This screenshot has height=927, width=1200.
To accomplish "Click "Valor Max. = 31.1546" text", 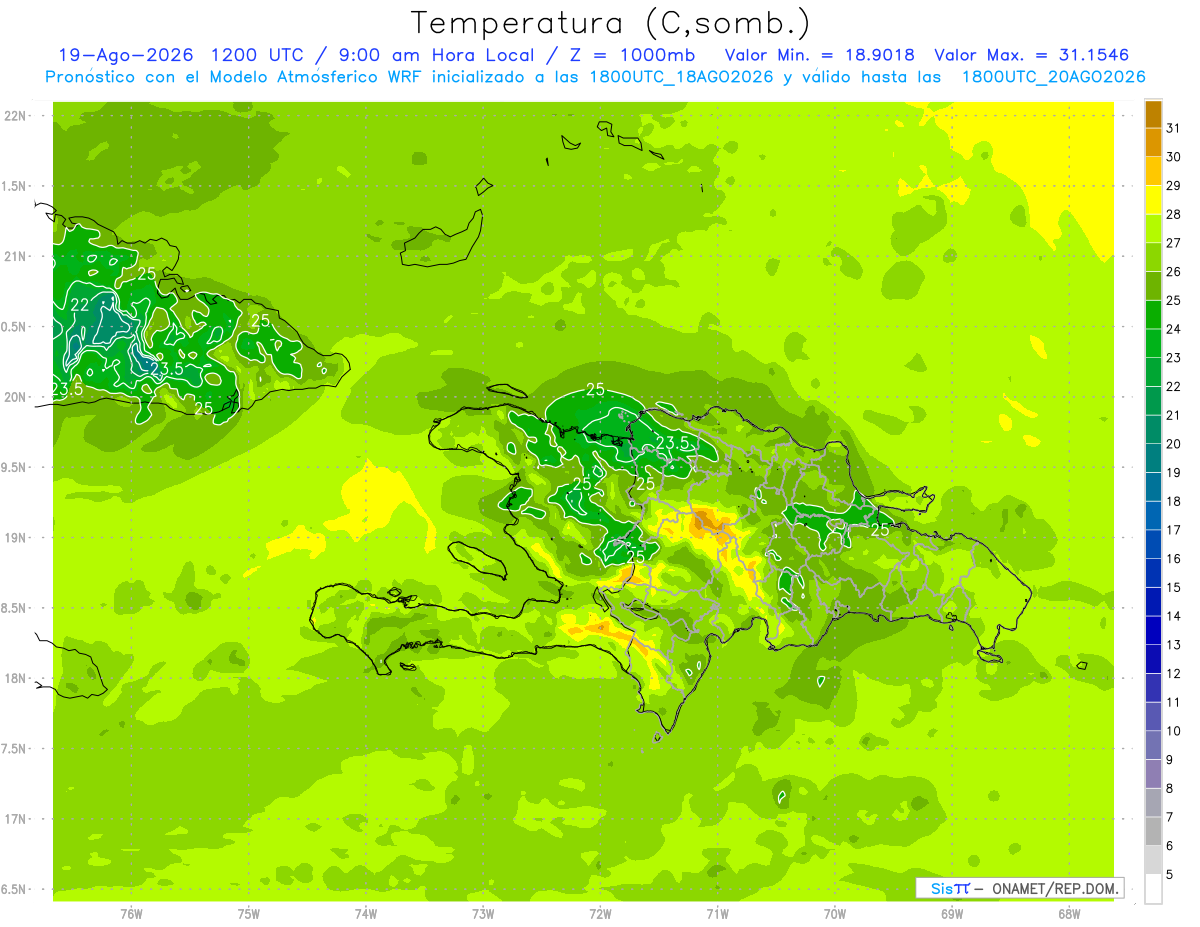I will [x=1031, y=55].
